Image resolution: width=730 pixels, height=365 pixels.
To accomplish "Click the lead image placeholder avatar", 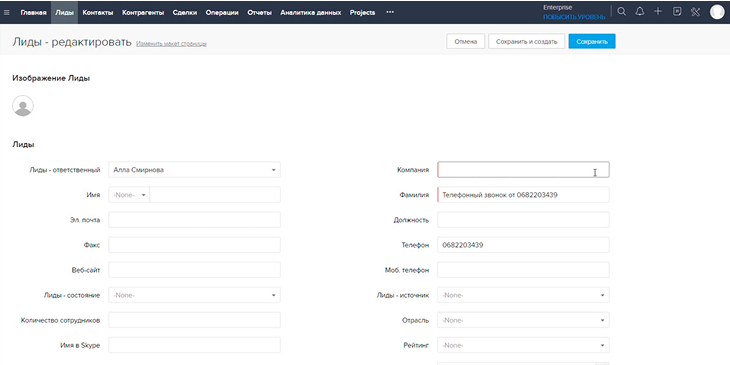I will point(23,106).
